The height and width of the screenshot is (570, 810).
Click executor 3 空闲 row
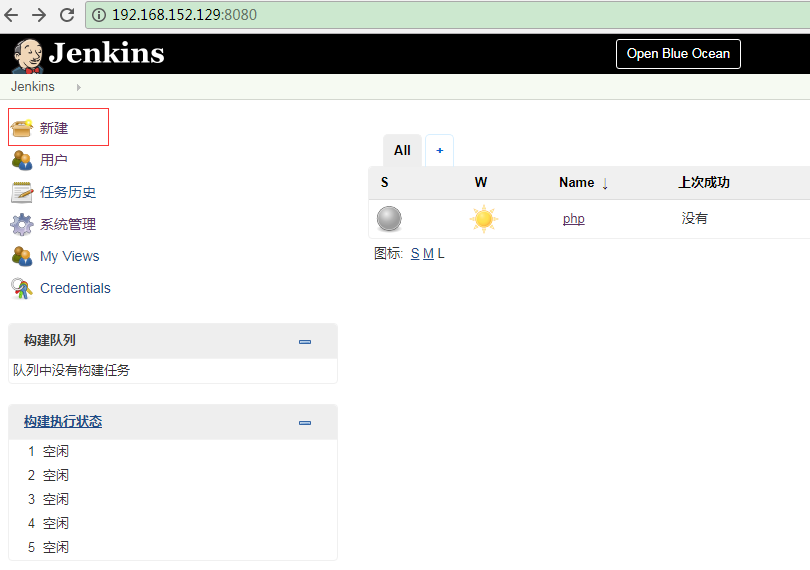[173, 499]
